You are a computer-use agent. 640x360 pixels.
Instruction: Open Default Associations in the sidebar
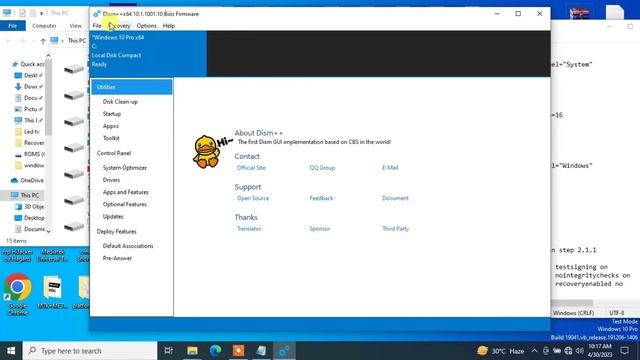pos(128,246)
